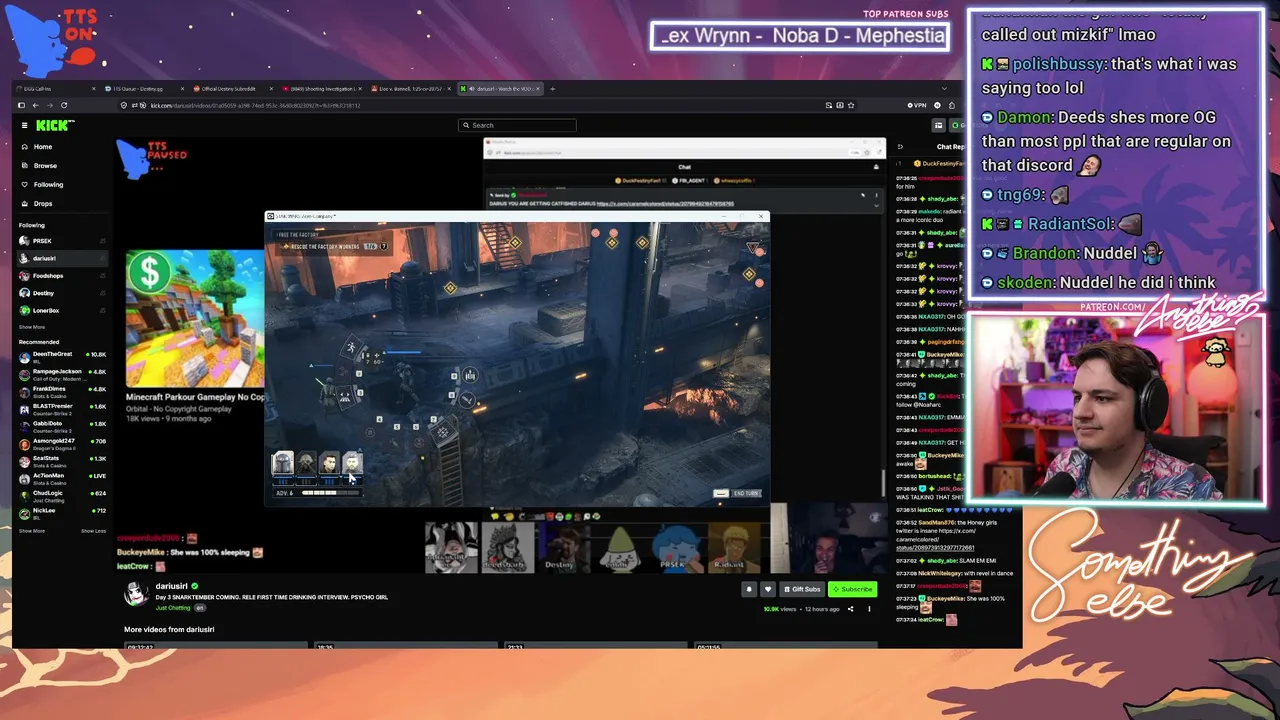Viewport: 1280px width, 720px height.
Task: Switch to the Official Destiny Subreddit tab
Action: pyautogui.click(x=231, y=89)
